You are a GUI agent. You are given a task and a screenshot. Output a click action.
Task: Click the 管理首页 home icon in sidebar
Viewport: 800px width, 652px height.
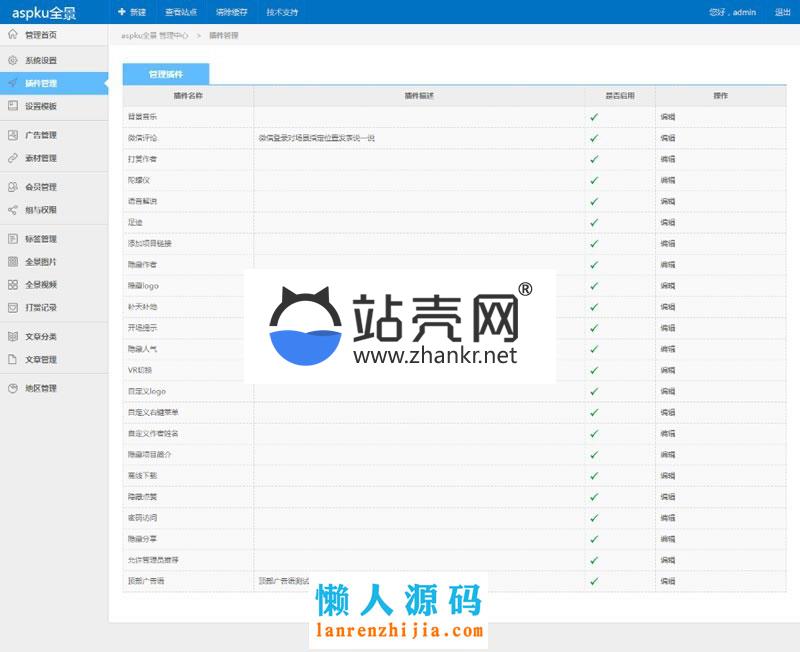(13, 34)
